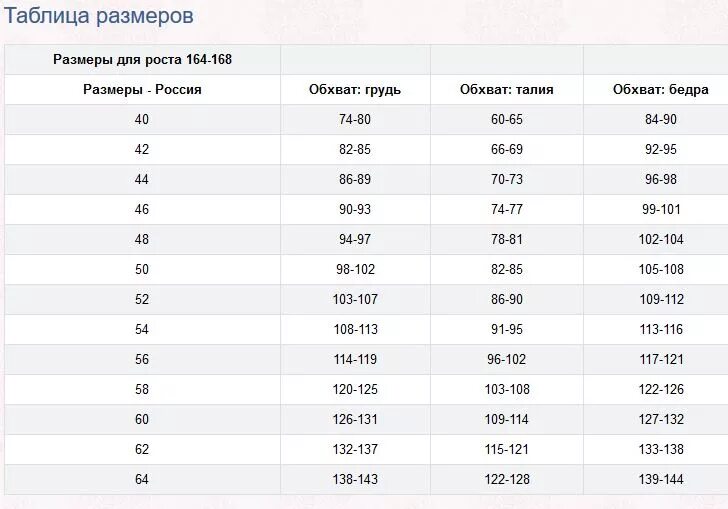
Task: Select size 46 row cell
Action: (142, 209)
